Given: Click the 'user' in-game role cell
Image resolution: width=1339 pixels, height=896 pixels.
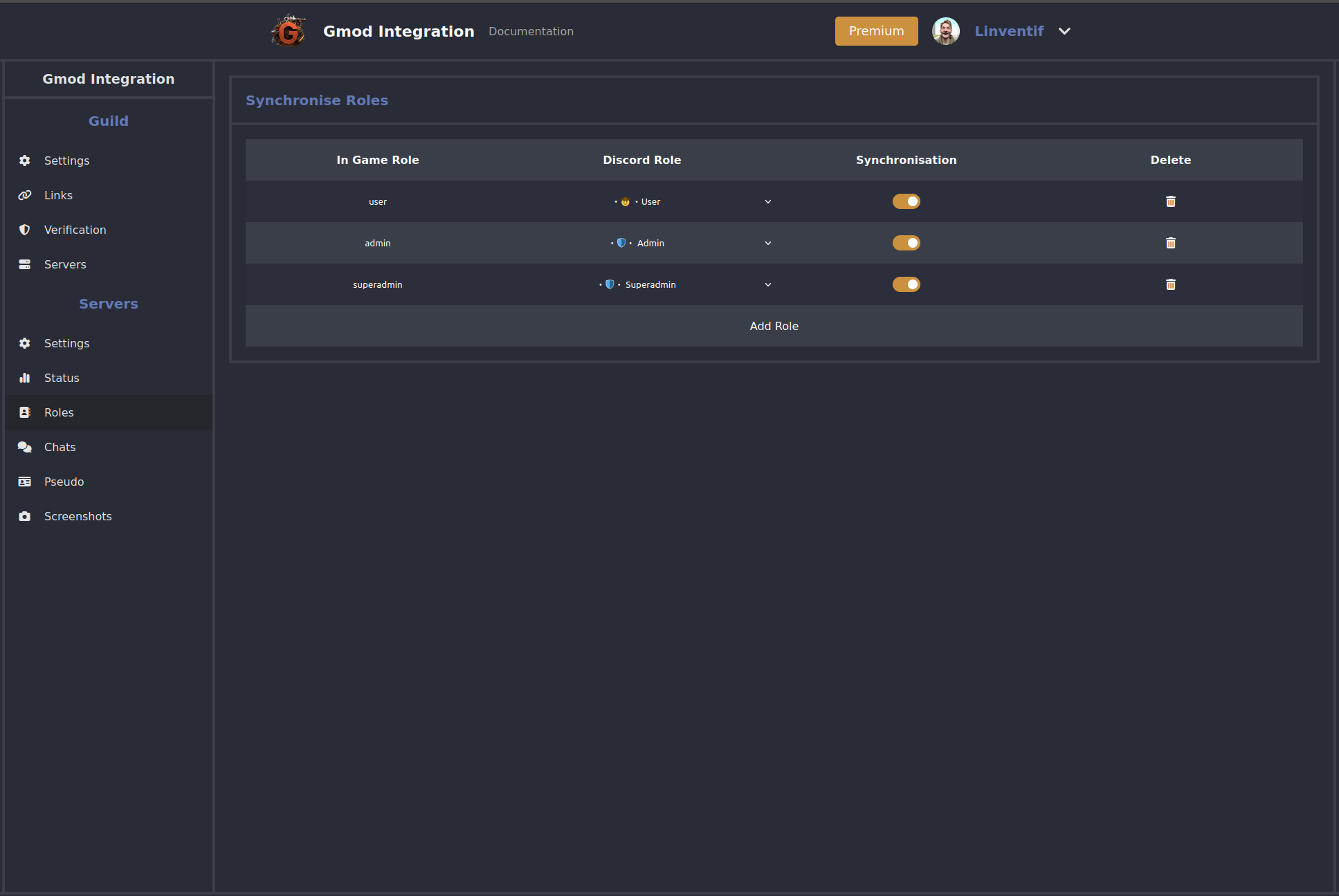Looking at the screenshot, I should point(378,202).
